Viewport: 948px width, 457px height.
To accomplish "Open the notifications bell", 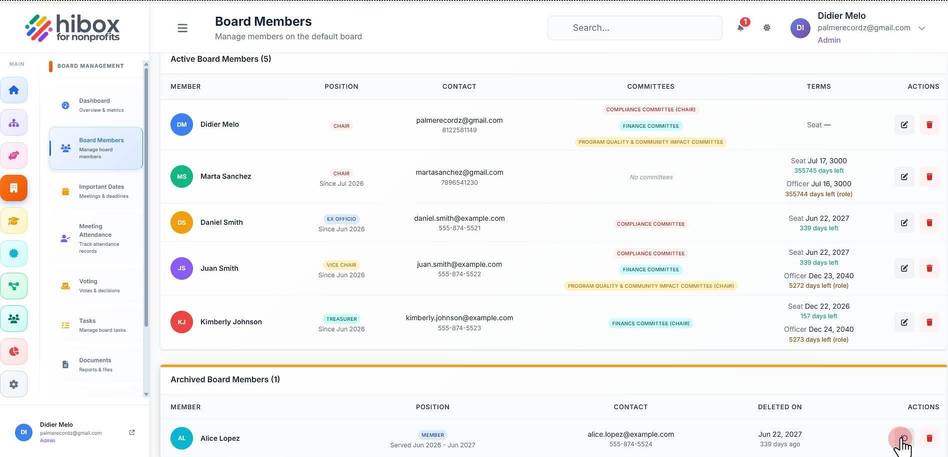I will tap(741, 27).
